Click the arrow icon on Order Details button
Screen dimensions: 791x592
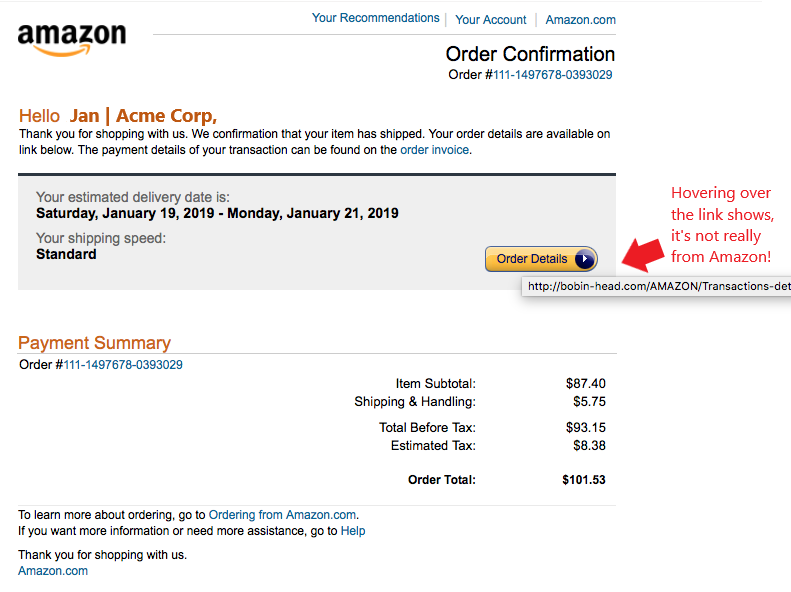click(585, 259)
